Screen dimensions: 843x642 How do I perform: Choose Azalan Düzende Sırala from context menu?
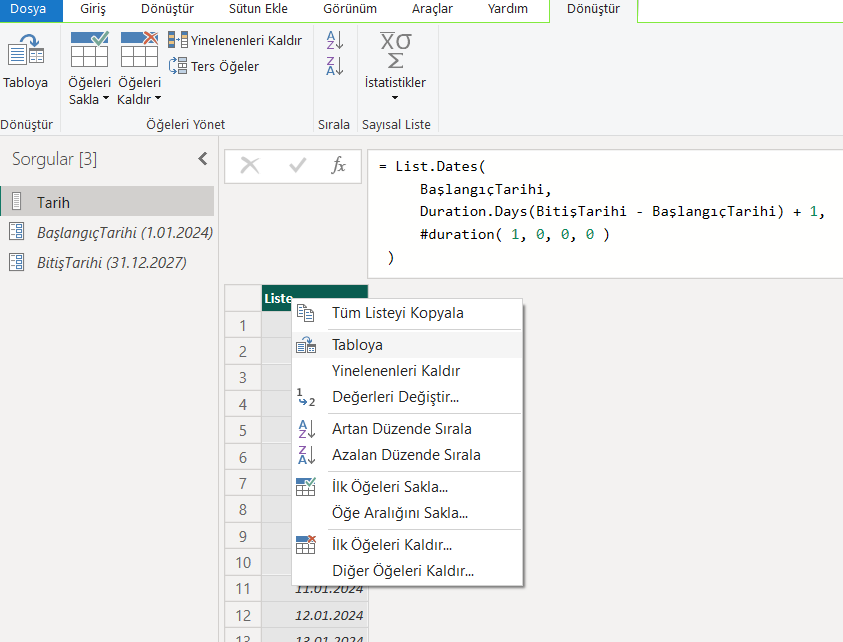point(407,455)
